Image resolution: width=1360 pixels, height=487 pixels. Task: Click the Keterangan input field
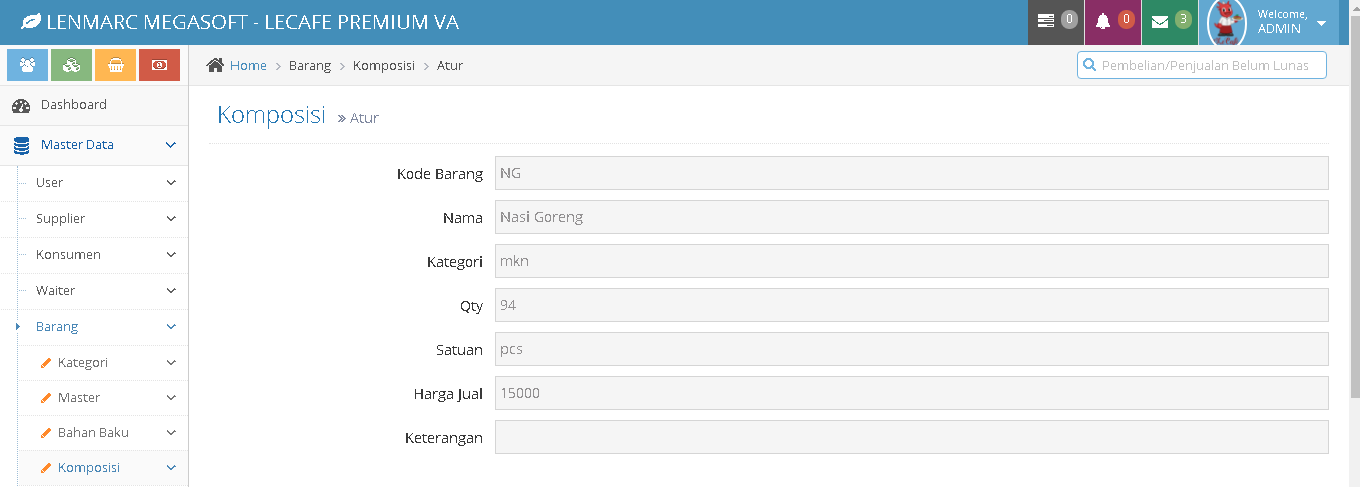pos(911,437)
